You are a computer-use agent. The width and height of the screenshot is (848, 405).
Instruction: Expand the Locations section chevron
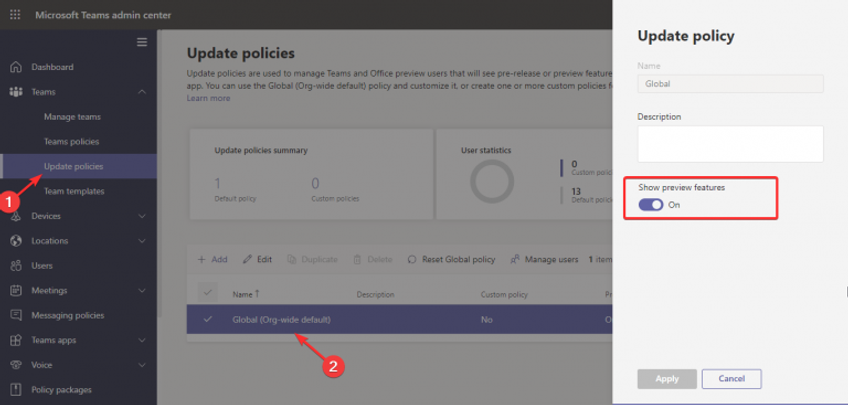pos(142,241)
